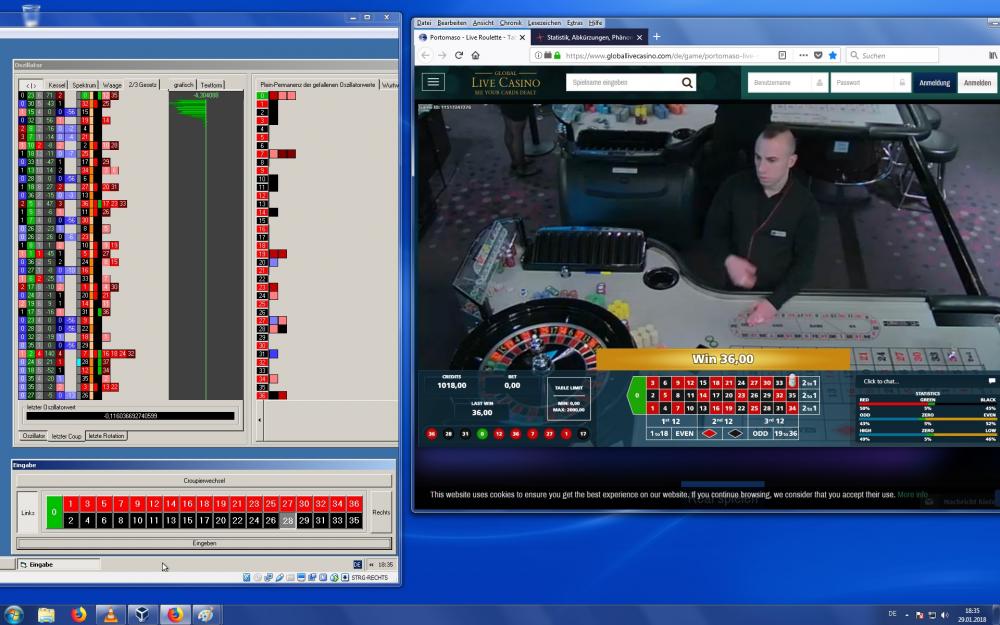Click the Eingeben button
1000x625 pixels.
(x=204, y=543)
